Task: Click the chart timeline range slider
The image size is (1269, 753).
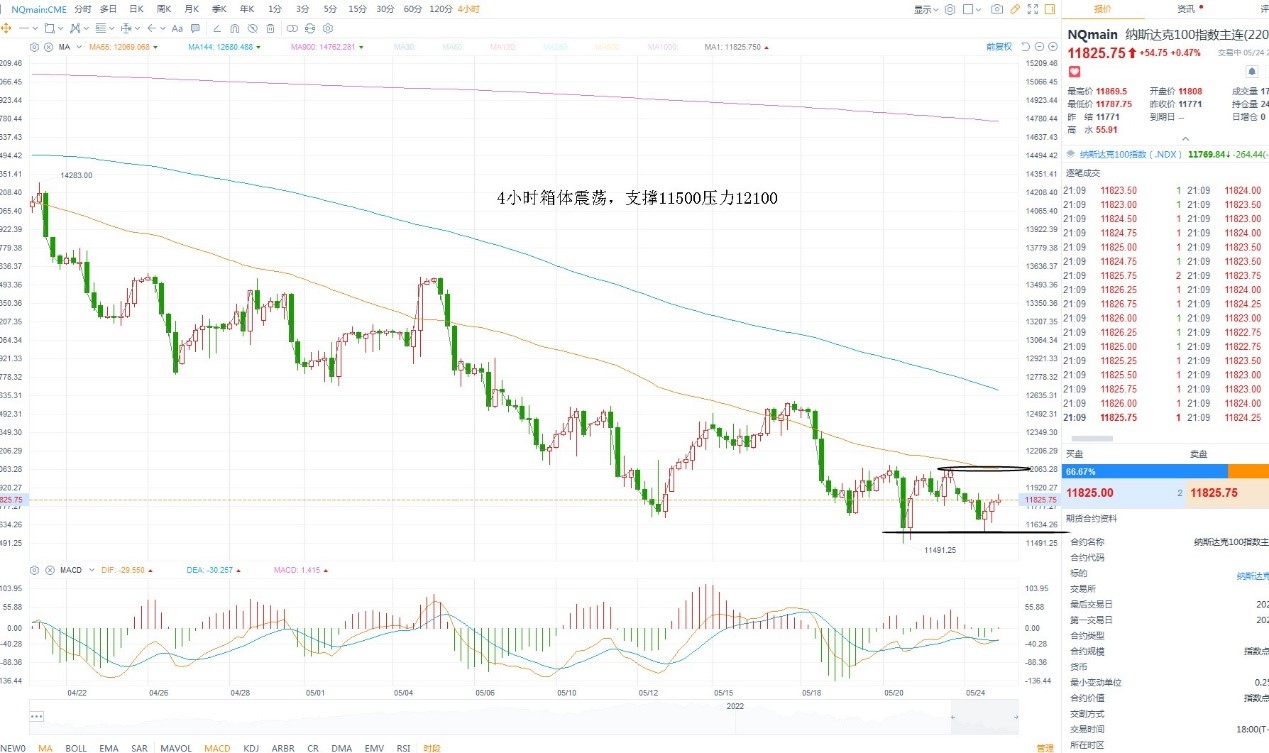Action: click(x=525, y=716)
